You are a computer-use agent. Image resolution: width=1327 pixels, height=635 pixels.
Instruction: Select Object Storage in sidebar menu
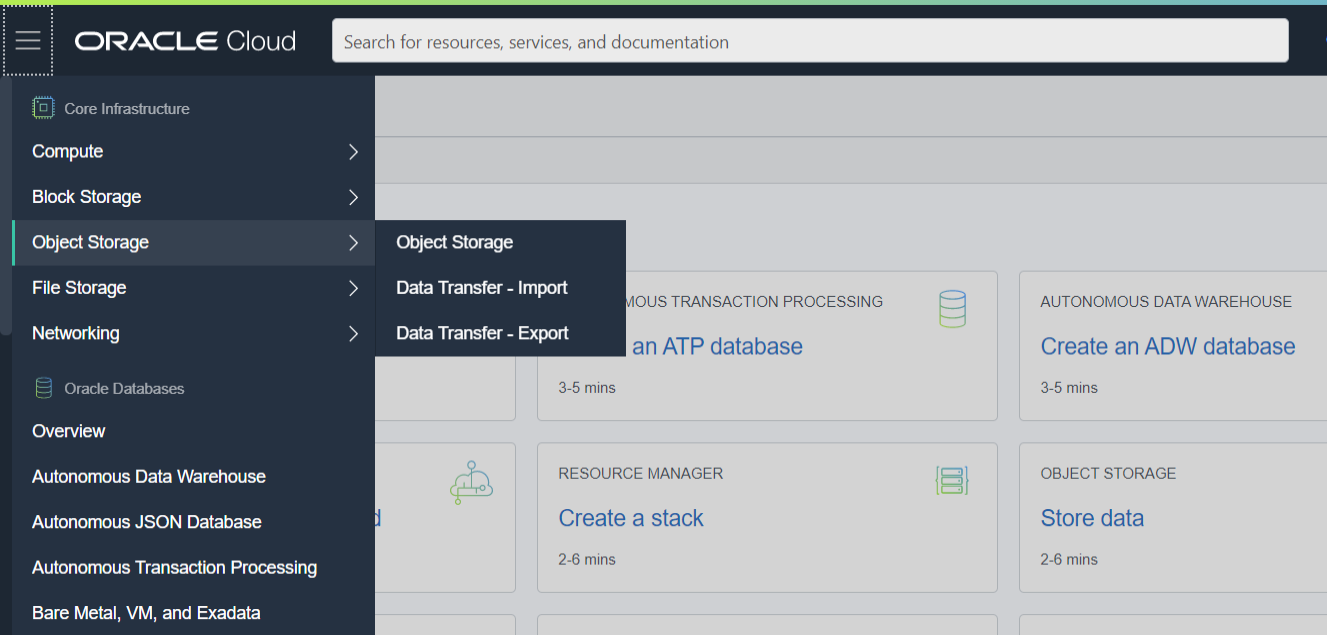tap(193, 242)
